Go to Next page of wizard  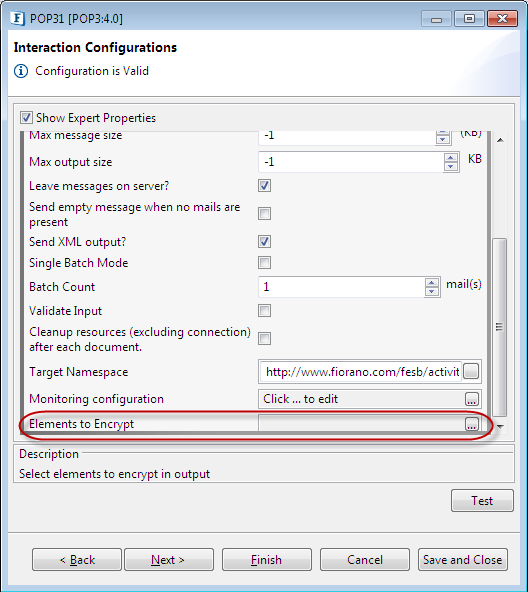point(169,560)
